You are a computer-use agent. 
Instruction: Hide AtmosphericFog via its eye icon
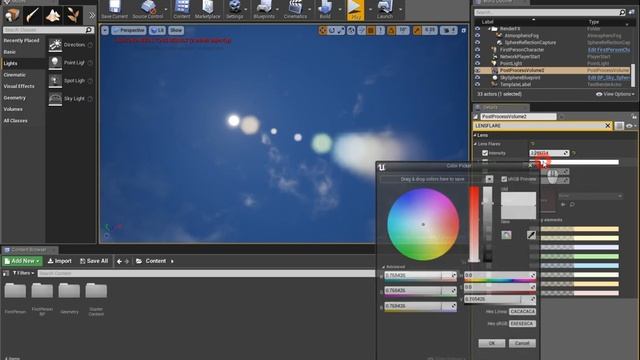pos(477,36)
